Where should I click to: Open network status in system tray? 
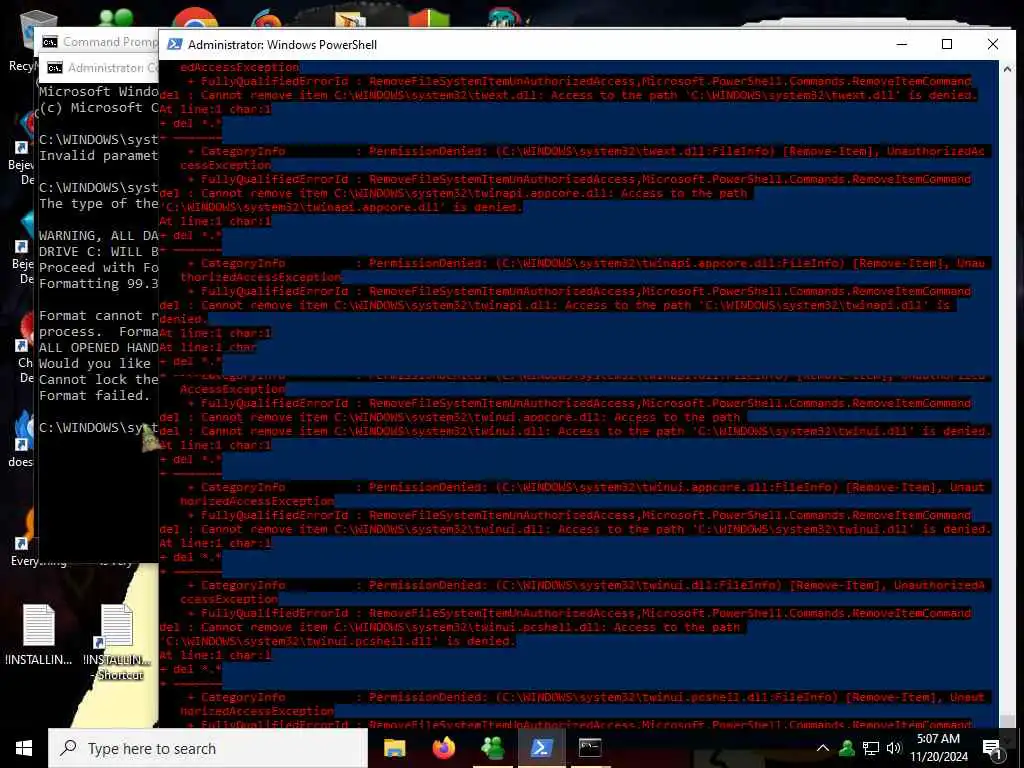[871, 748]
